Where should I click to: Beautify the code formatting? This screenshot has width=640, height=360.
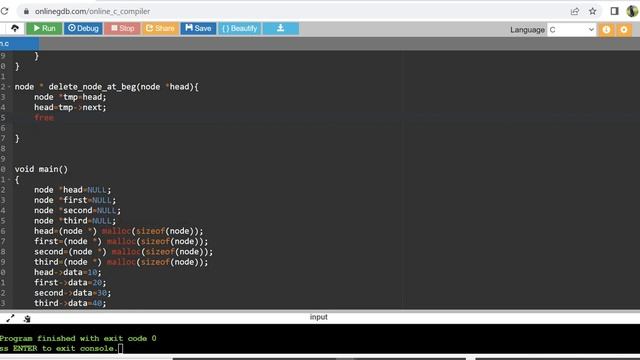(240, 28)
